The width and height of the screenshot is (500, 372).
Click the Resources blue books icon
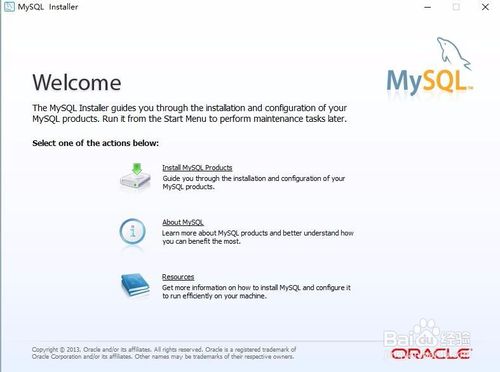click(x=135, y=285)
